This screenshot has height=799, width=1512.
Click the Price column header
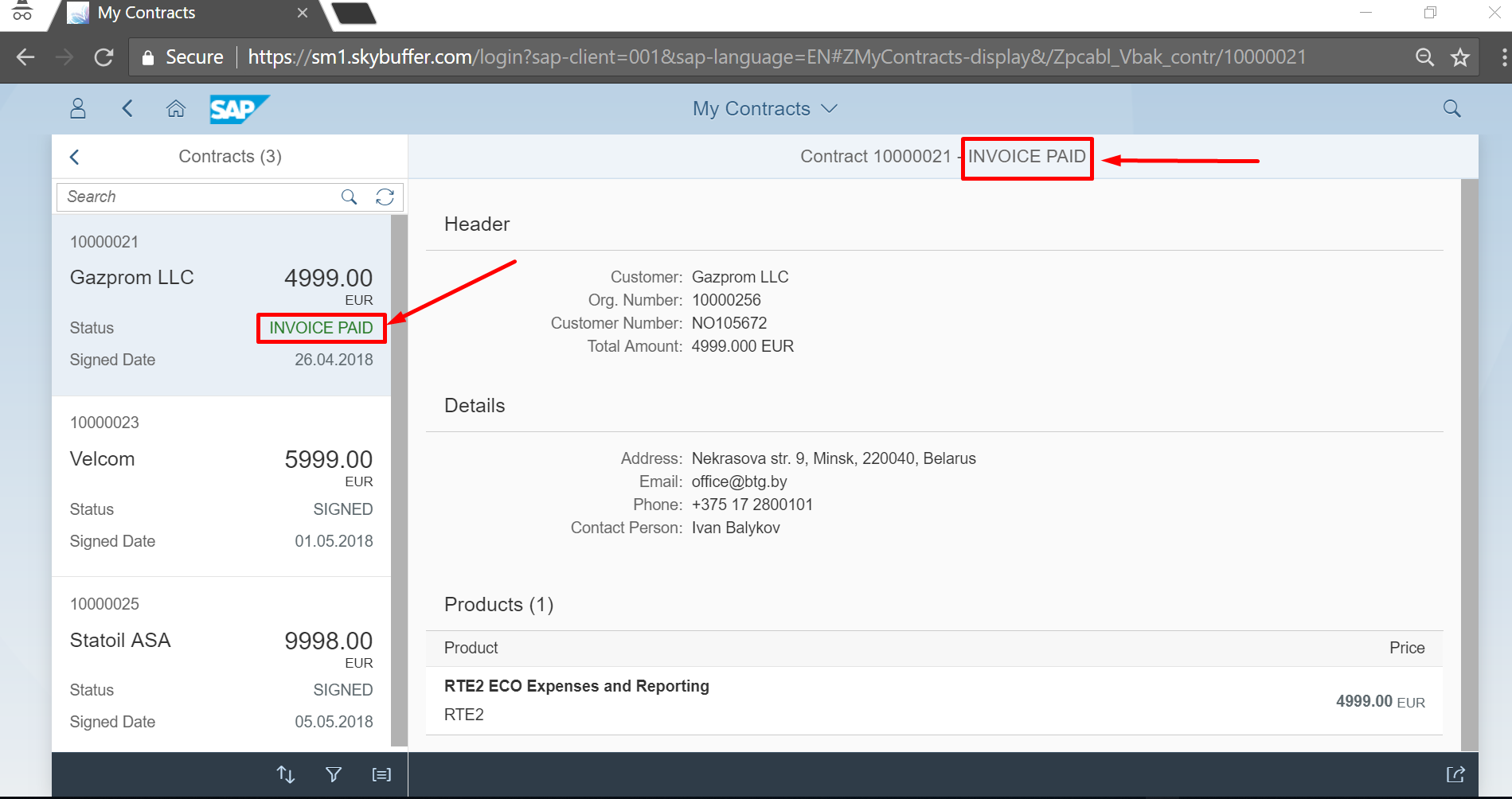click(x=1407, y=648)
